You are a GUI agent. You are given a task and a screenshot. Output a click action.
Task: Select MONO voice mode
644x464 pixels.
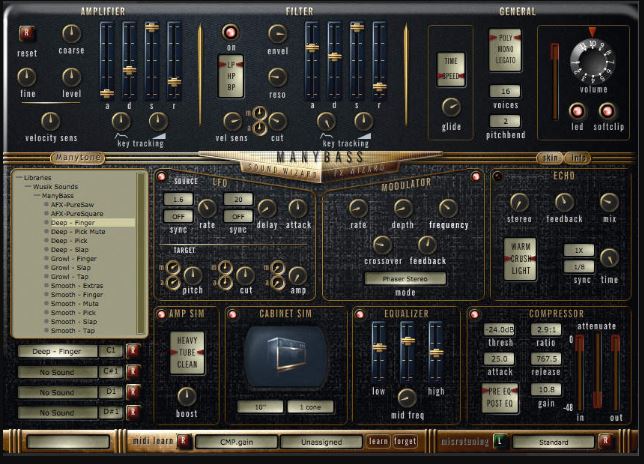(505, 49)
